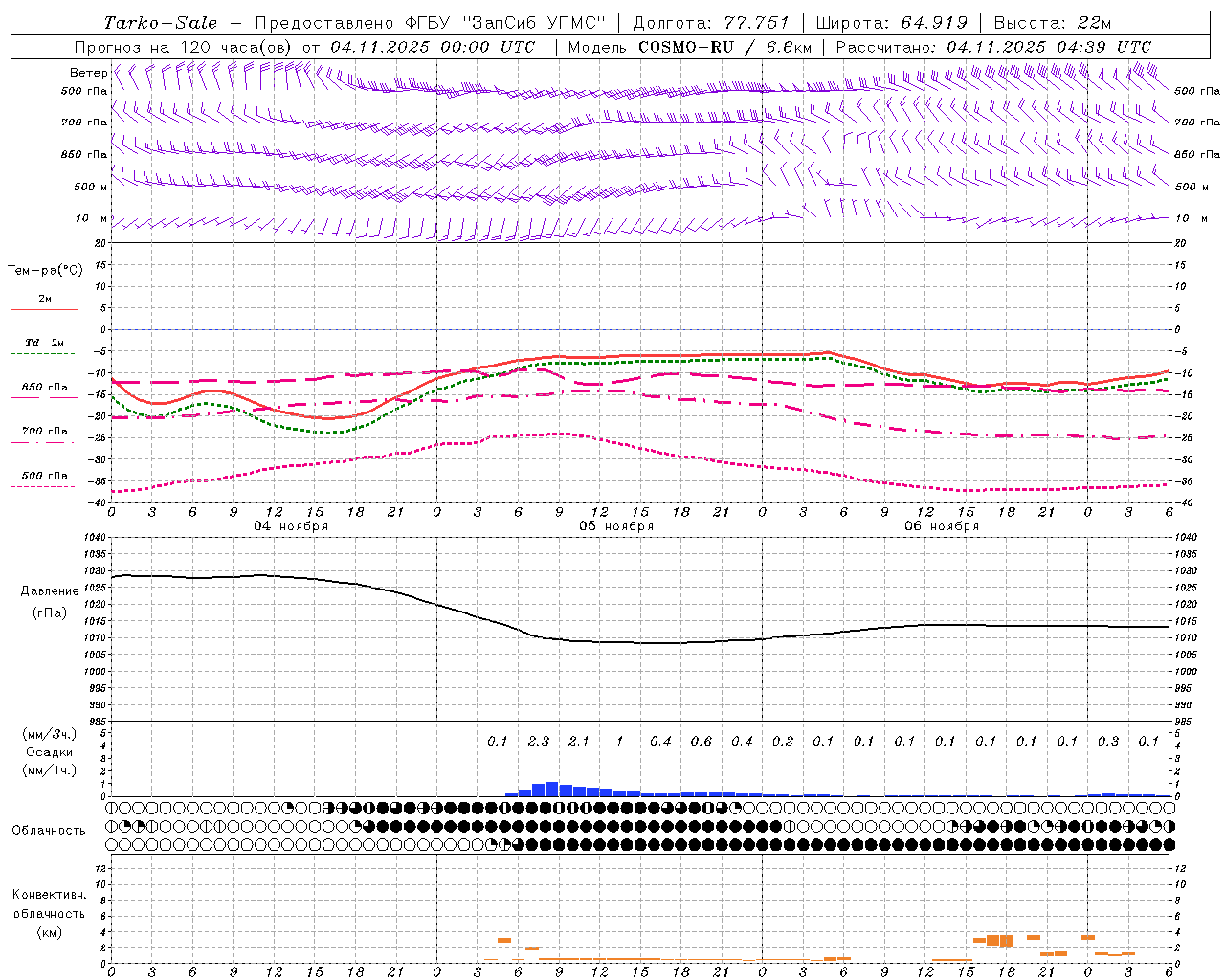Click the 'Конвективн.' convective label
Viewport: 1225px width, 980px height.
point(49,895)
